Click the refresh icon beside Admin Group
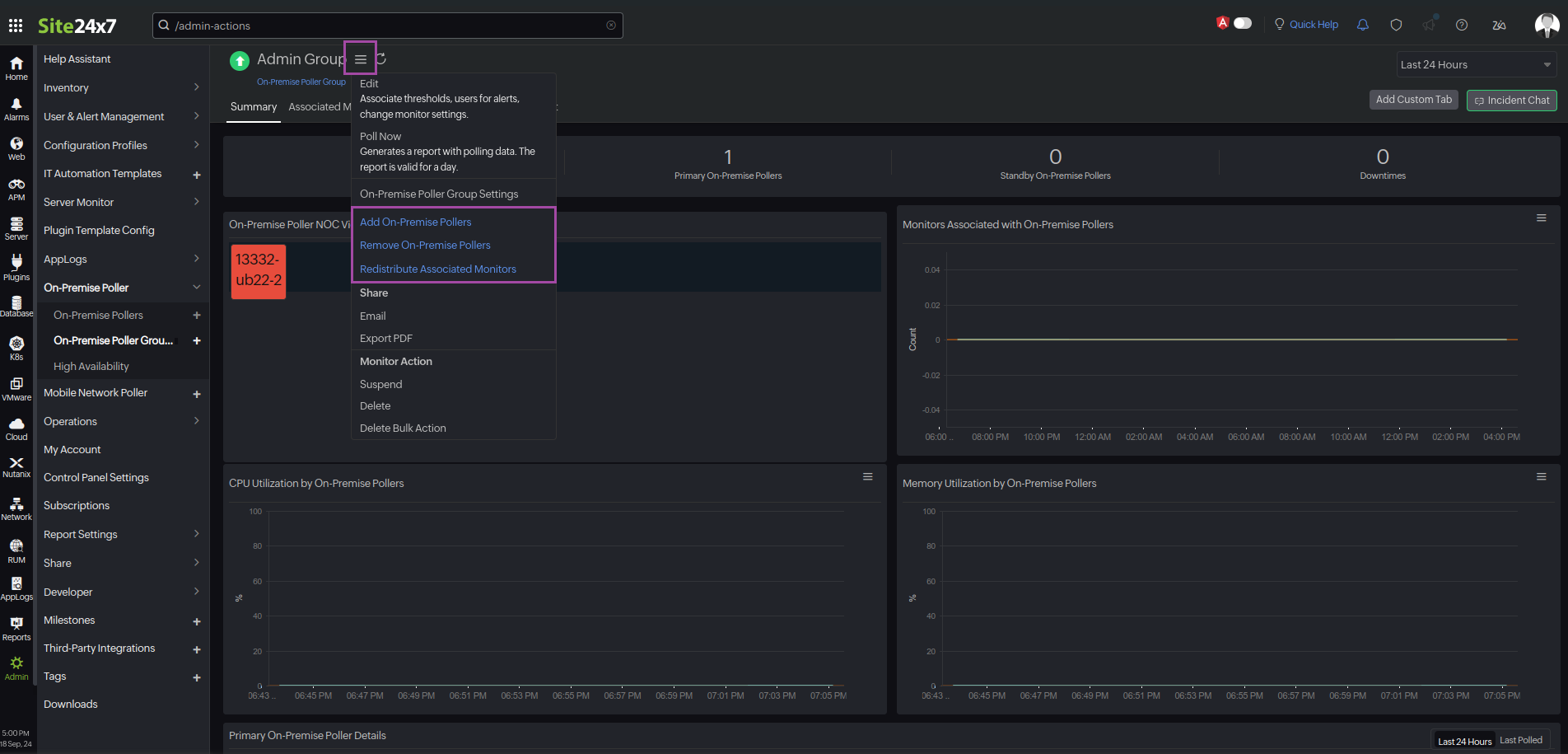This screenshot has width=1568, height=754. pyautogui.click(x=380, y=58)
